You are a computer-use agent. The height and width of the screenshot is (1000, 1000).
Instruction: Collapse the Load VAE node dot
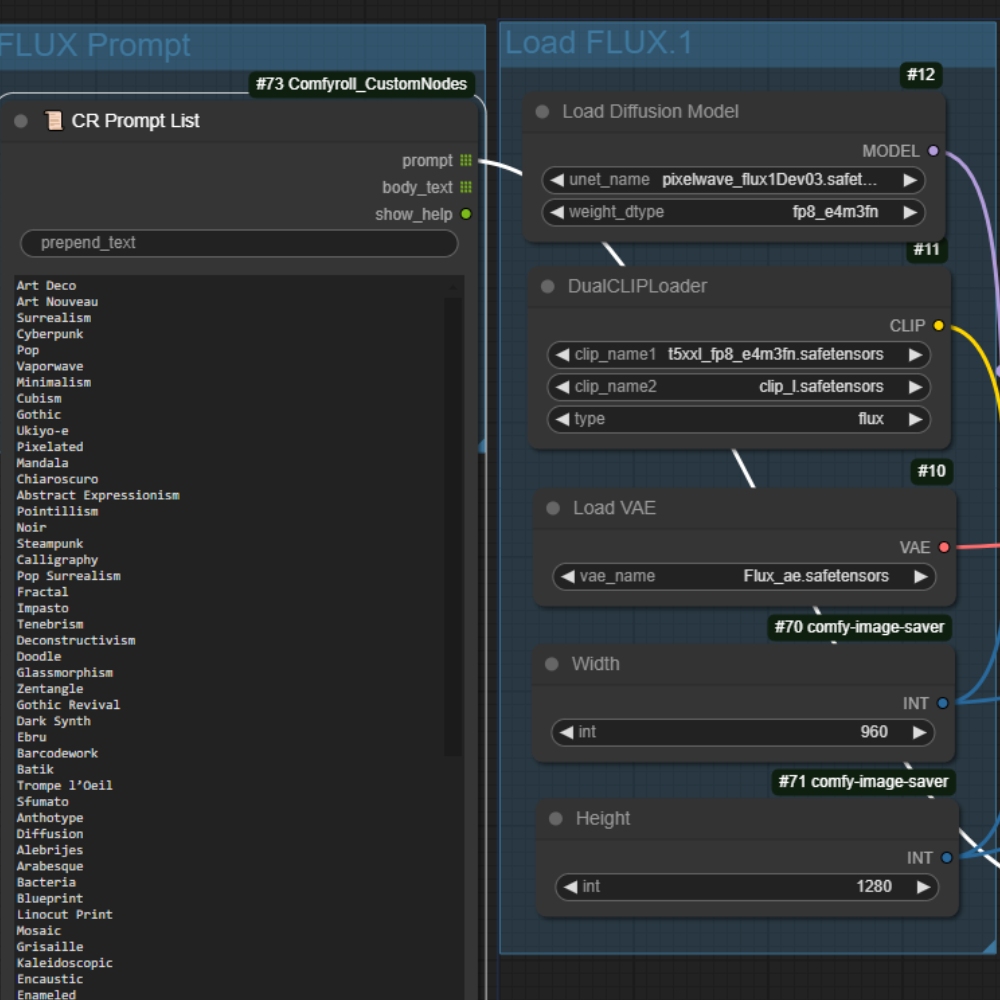click(x=553, y=508)
